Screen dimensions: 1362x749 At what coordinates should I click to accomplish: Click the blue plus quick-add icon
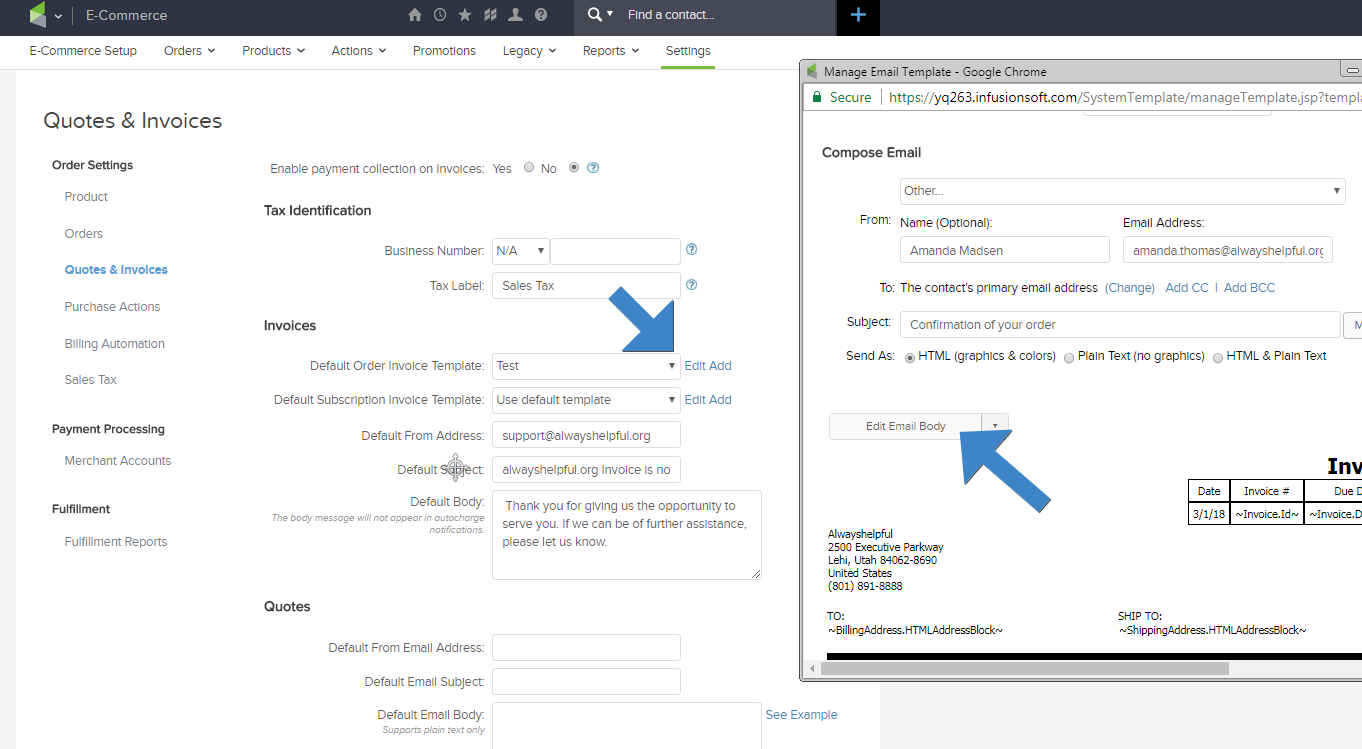click(857, 15)
